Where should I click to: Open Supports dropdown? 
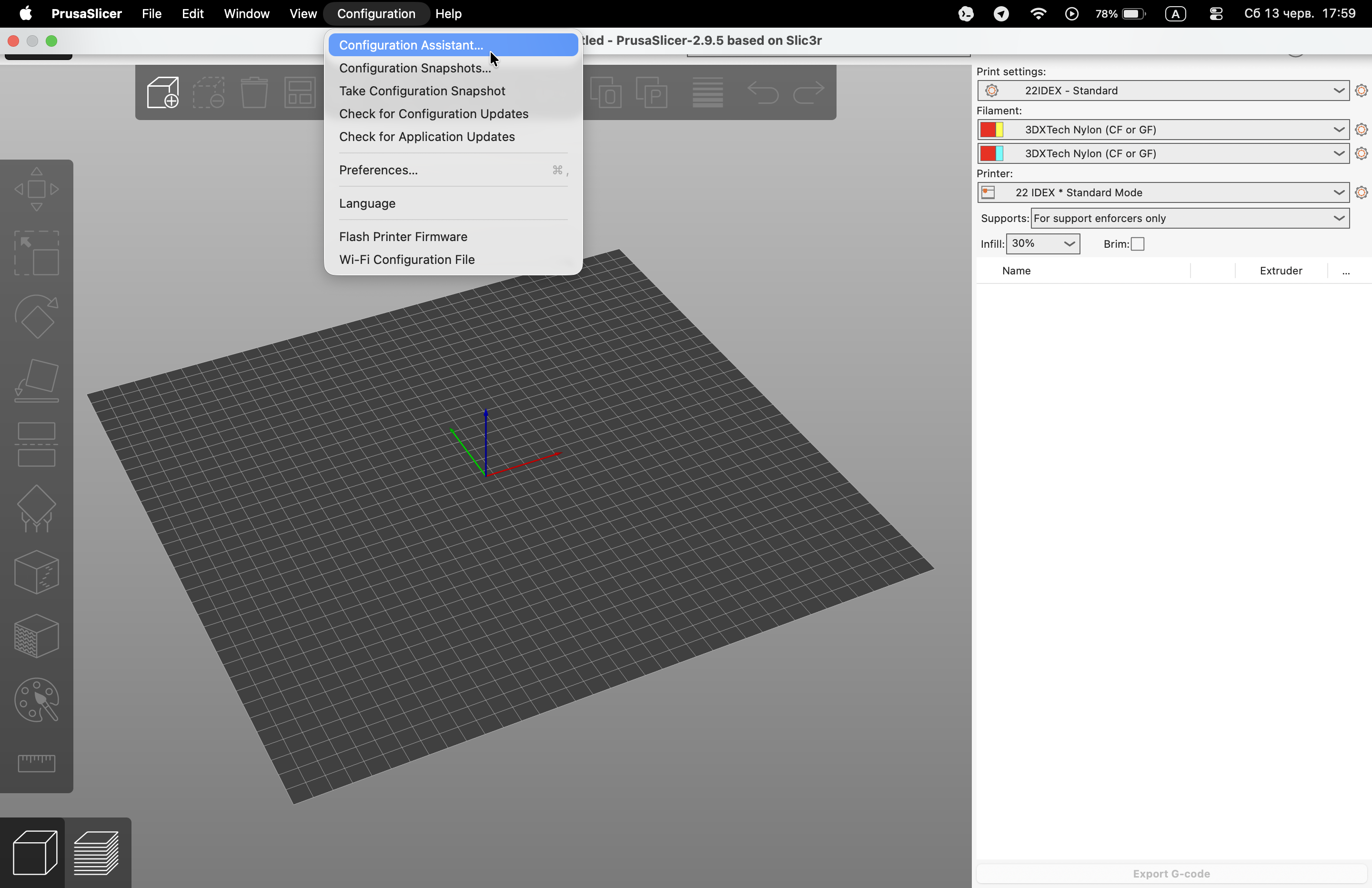click(1190, 219)
